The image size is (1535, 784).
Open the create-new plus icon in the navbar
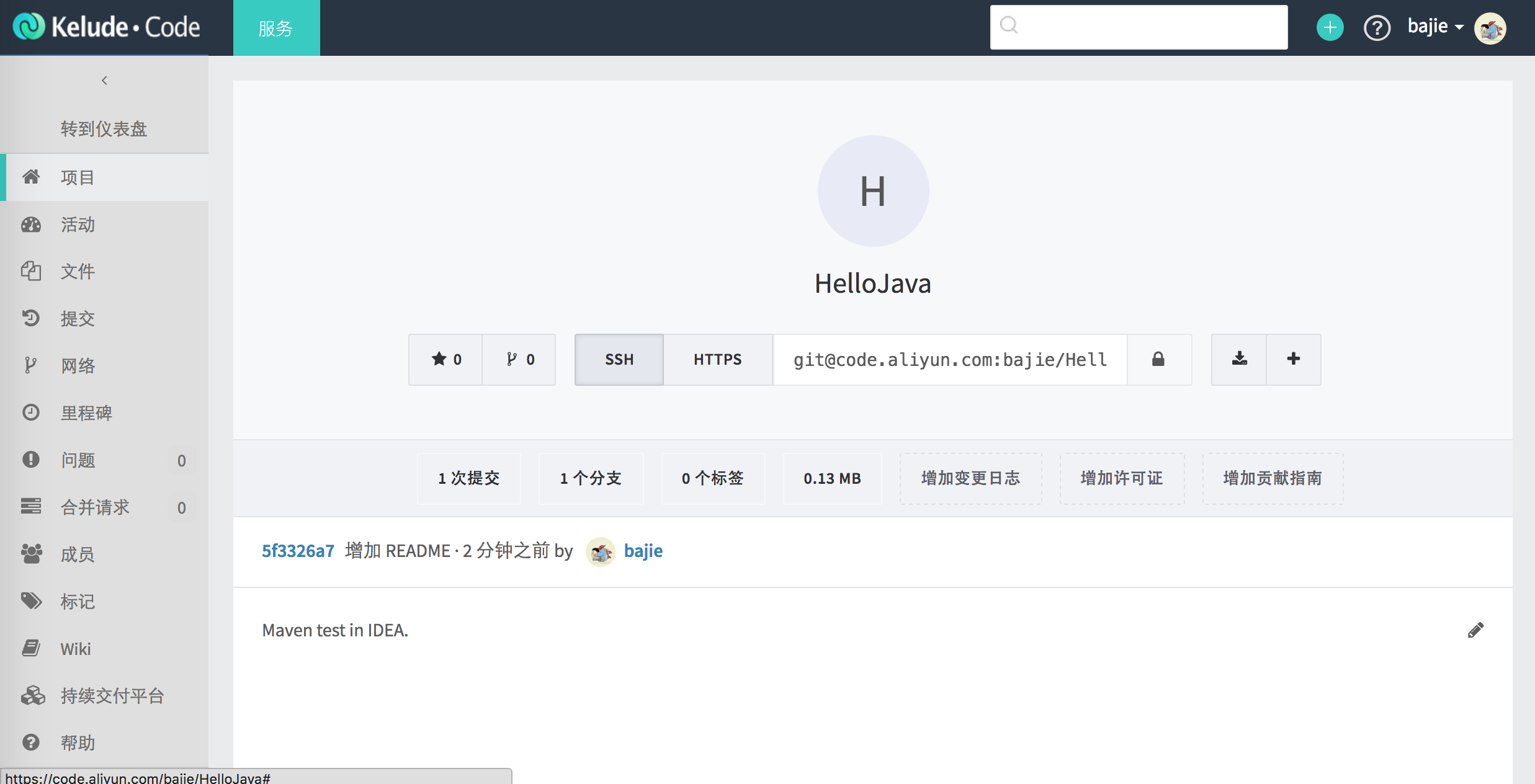pos(1329,27)
